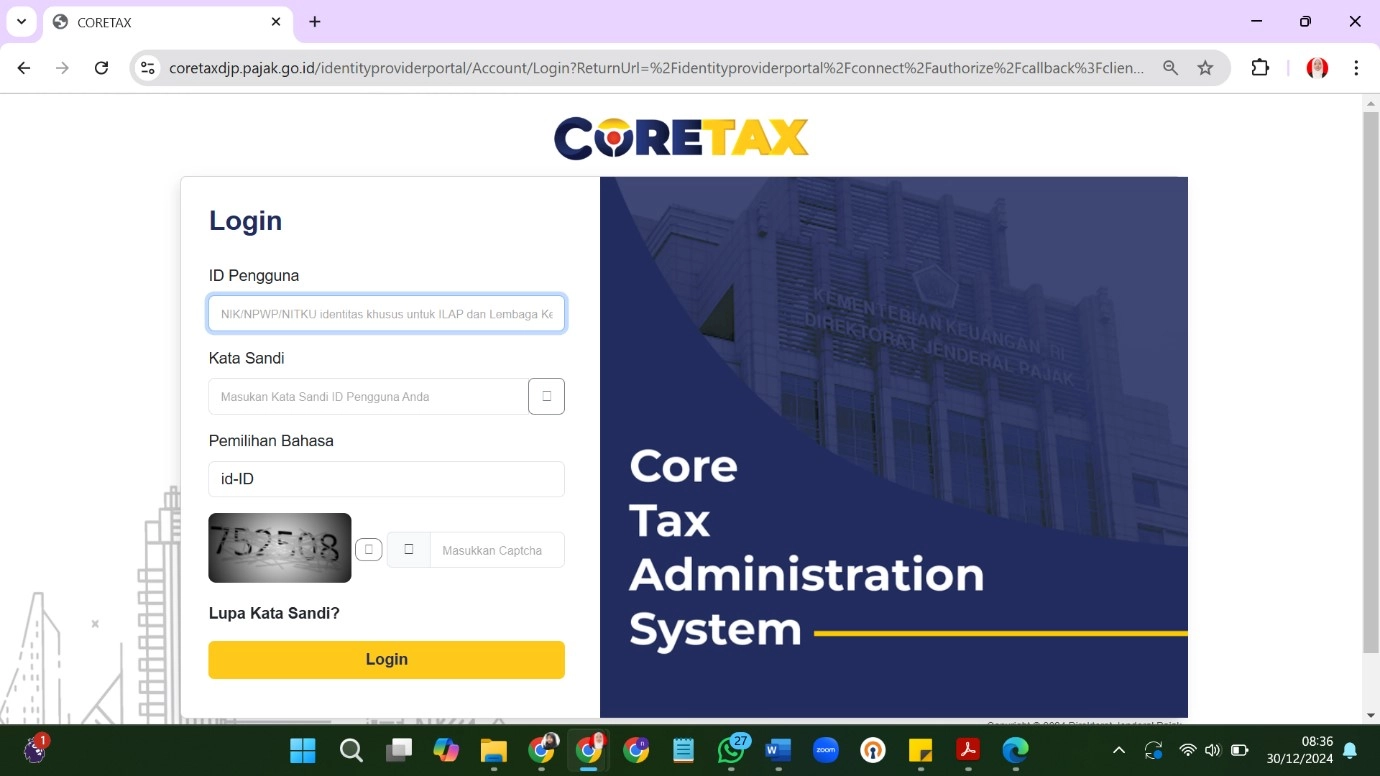Click into the Masukkan Captcha field

tap(496, 550)
